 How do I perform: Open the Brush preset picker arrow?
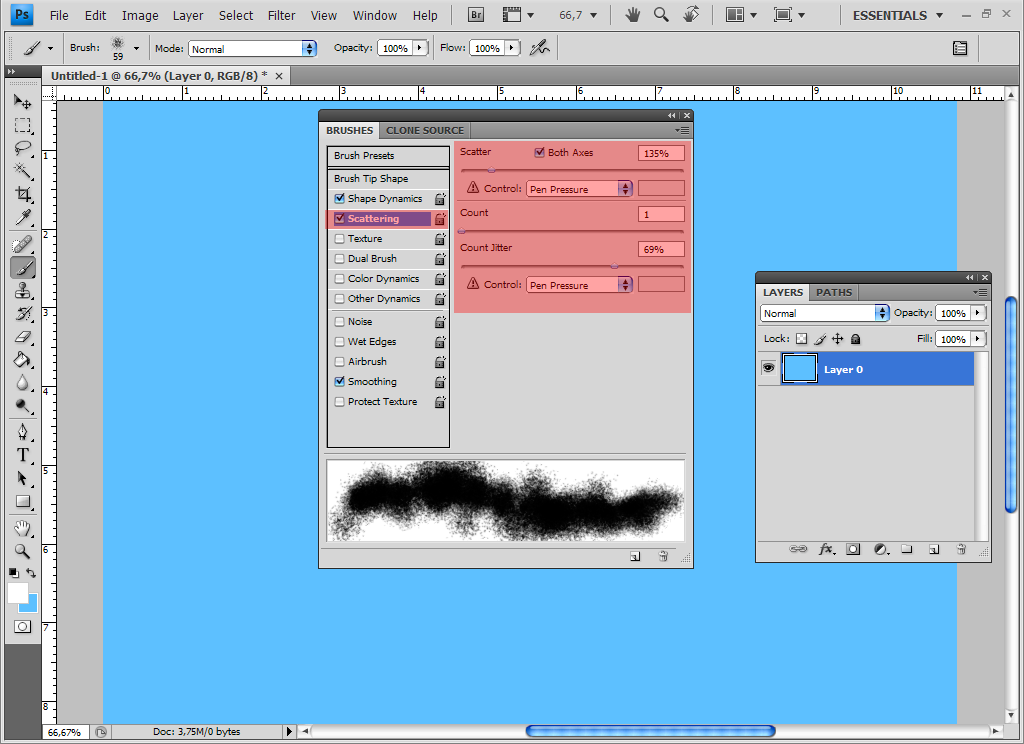(x=136, y=48)
